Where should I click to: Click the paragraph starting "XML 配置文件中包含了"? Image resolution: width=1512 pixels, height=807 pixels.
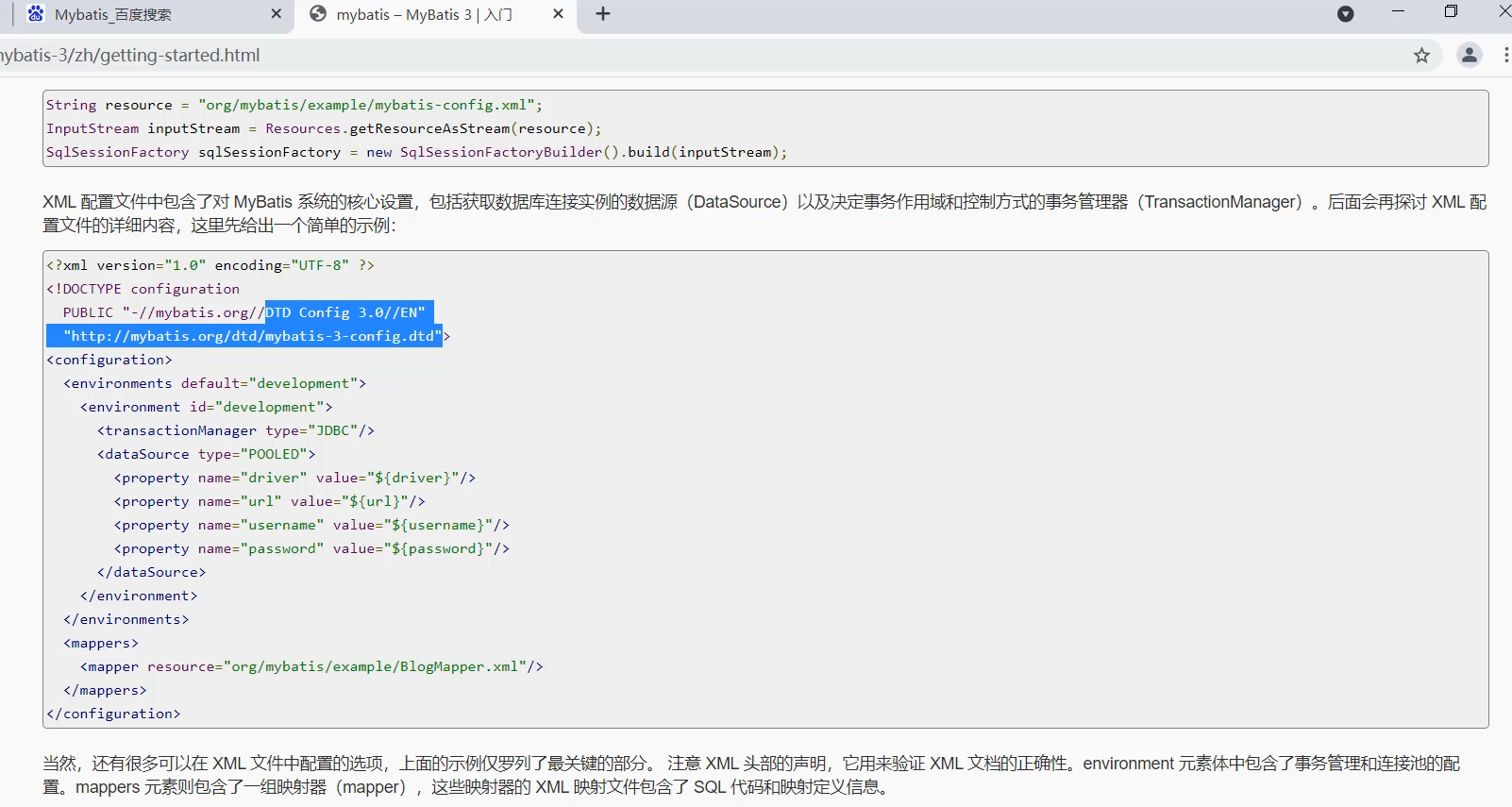(764, 213)
